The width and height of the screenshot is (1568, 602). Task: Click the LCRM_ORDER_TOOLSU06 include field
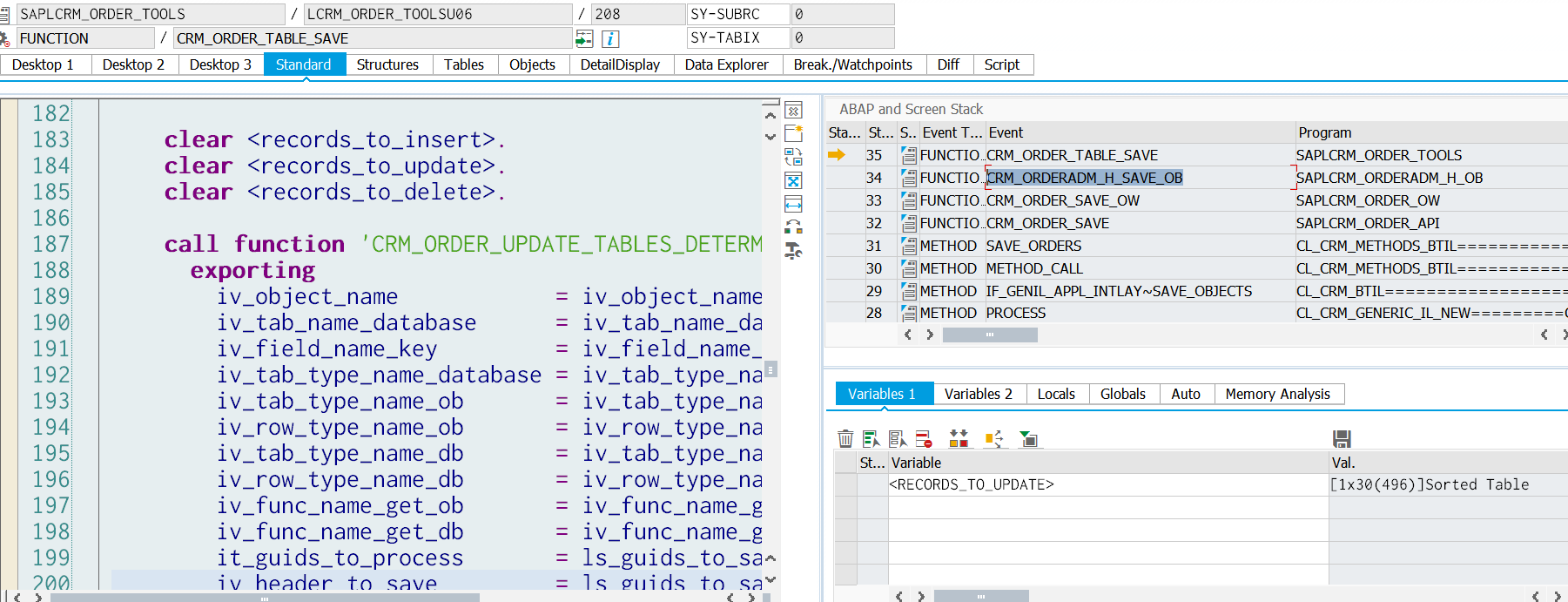[x=438, y=14]
